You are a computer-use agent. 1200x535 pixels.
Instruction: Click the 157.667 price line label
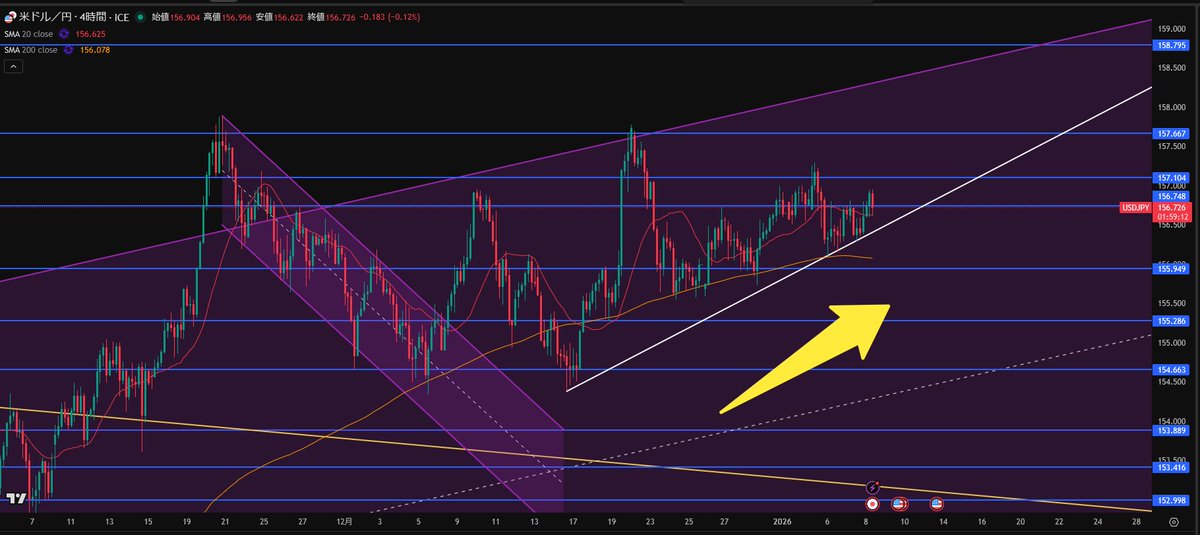(x=1172, y=133)
